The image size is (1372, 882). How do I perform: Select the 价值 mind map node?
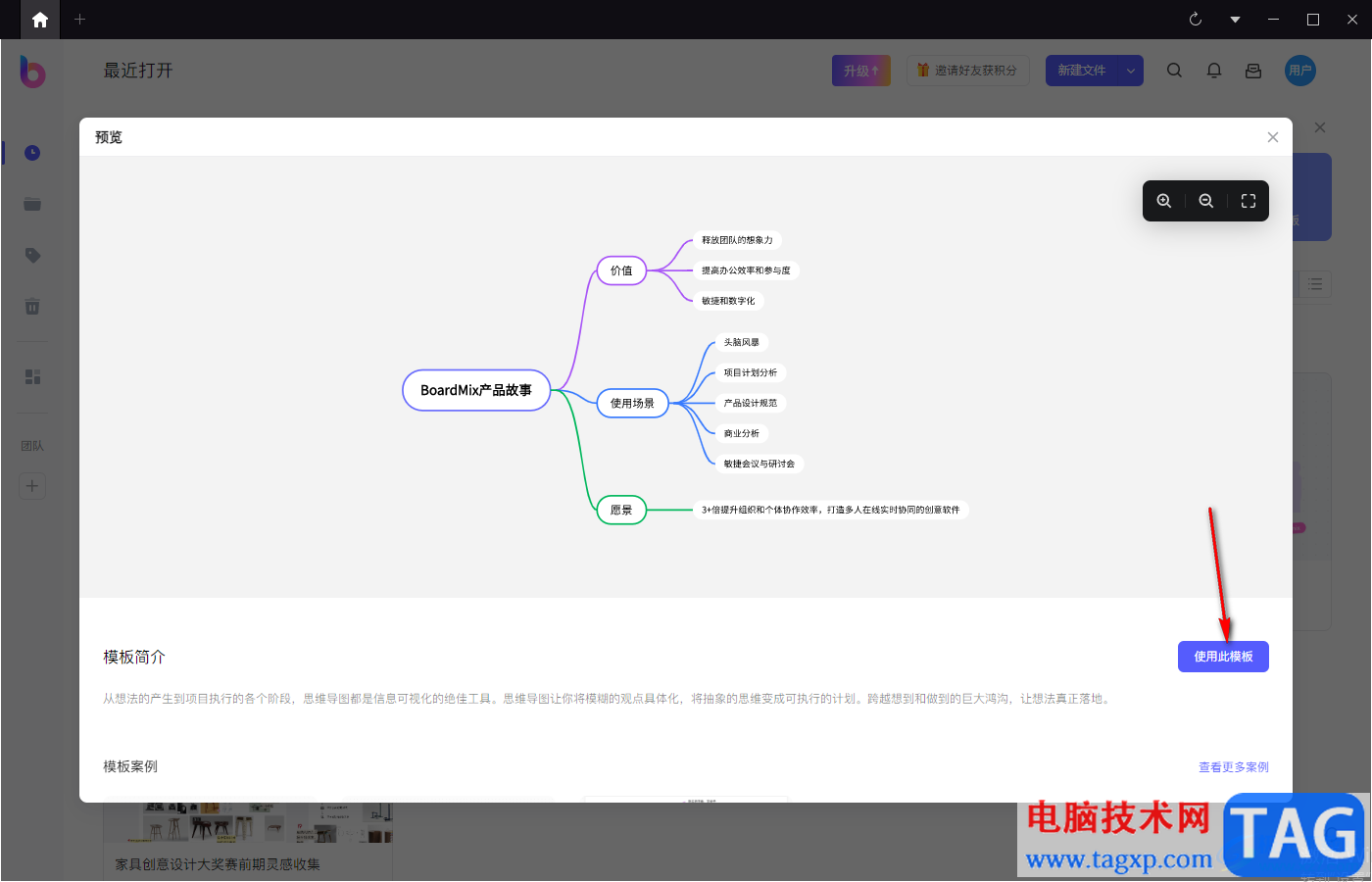tap(621, 270)
